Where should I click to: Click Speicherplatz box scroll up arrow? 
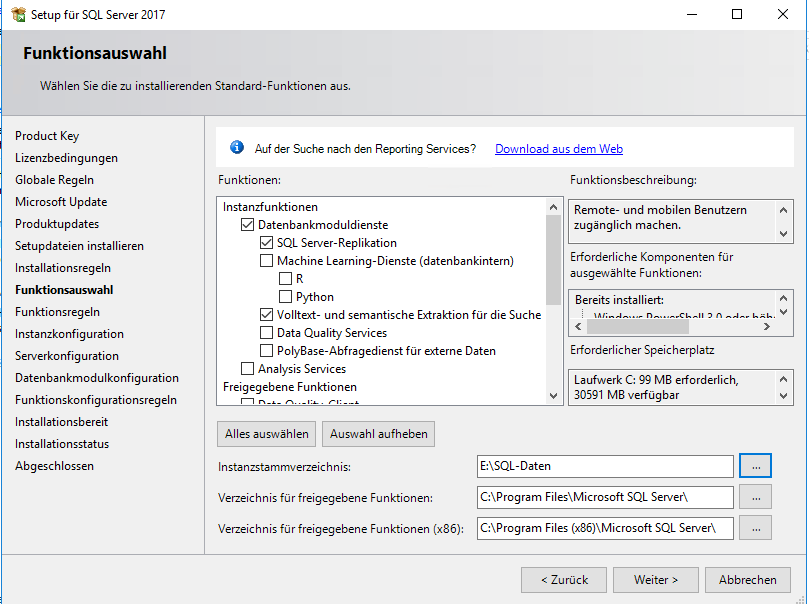point(783,379)
